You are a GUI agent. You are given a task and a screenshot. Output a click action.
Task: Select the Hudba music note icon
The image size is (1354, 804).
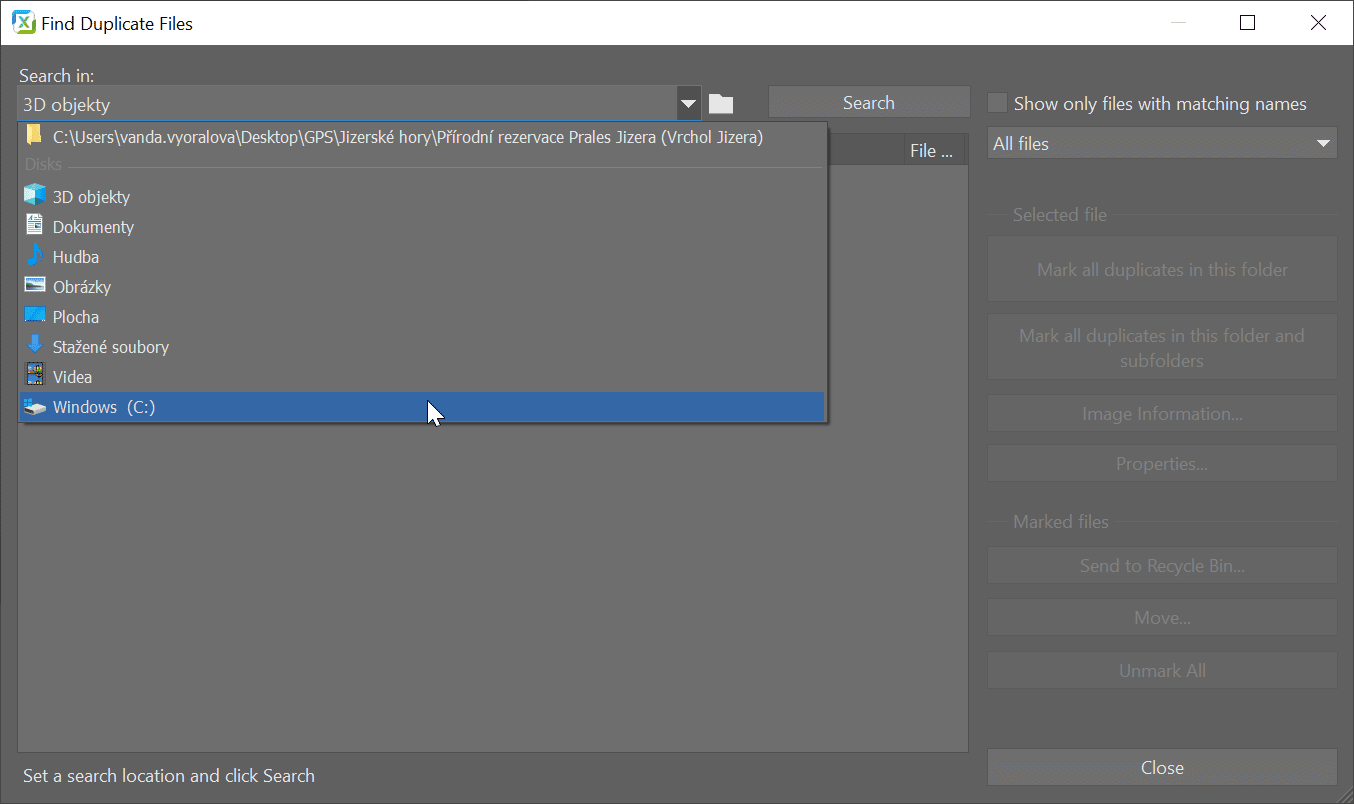34,256
